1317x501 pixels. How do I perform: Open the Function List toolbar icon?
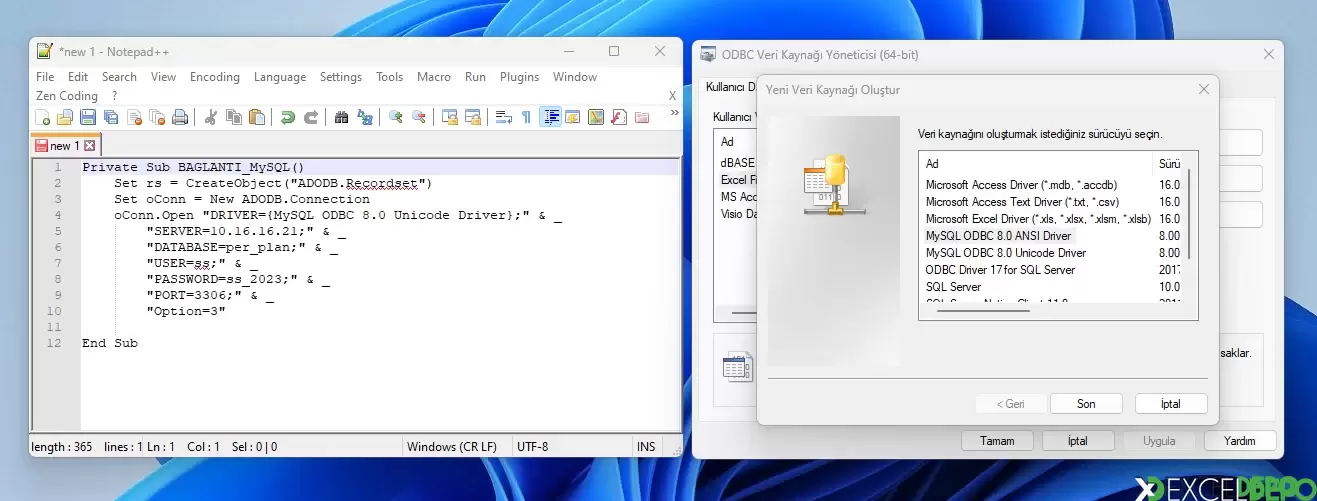[x=619, y=117]
